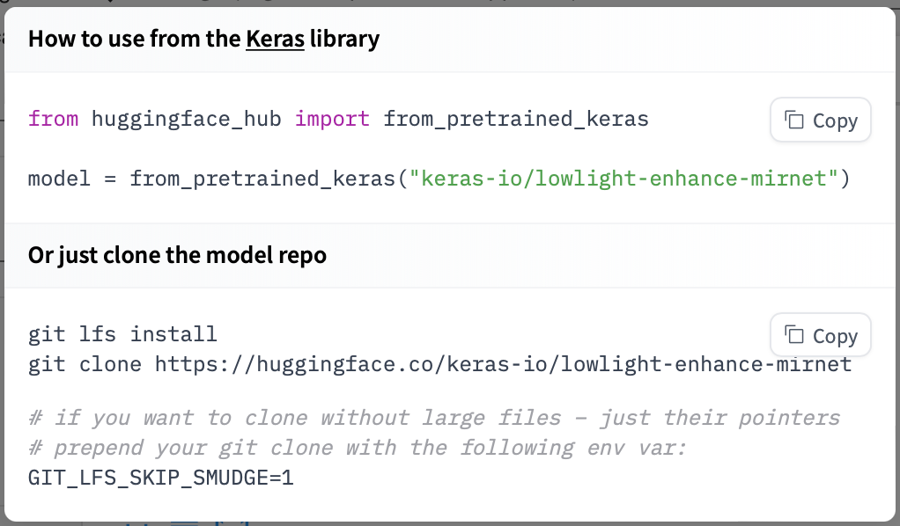Copy the git clone commands
Screen dimensions: 900x526
pos(821,335)
